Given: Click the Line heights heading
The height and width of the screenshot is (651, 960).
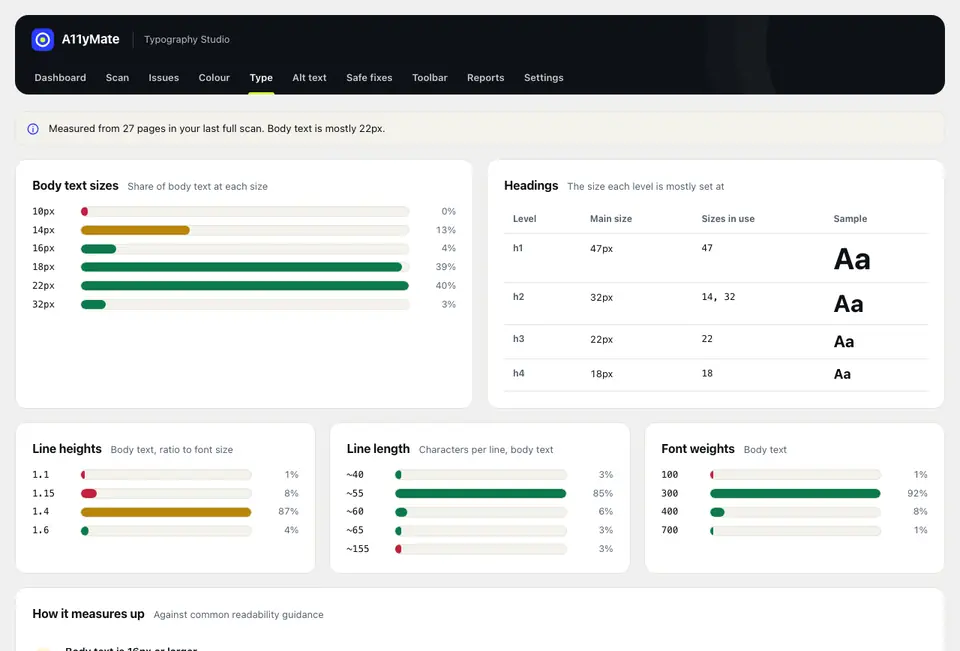Looking at the screenshot, I should tap(67, 449).
